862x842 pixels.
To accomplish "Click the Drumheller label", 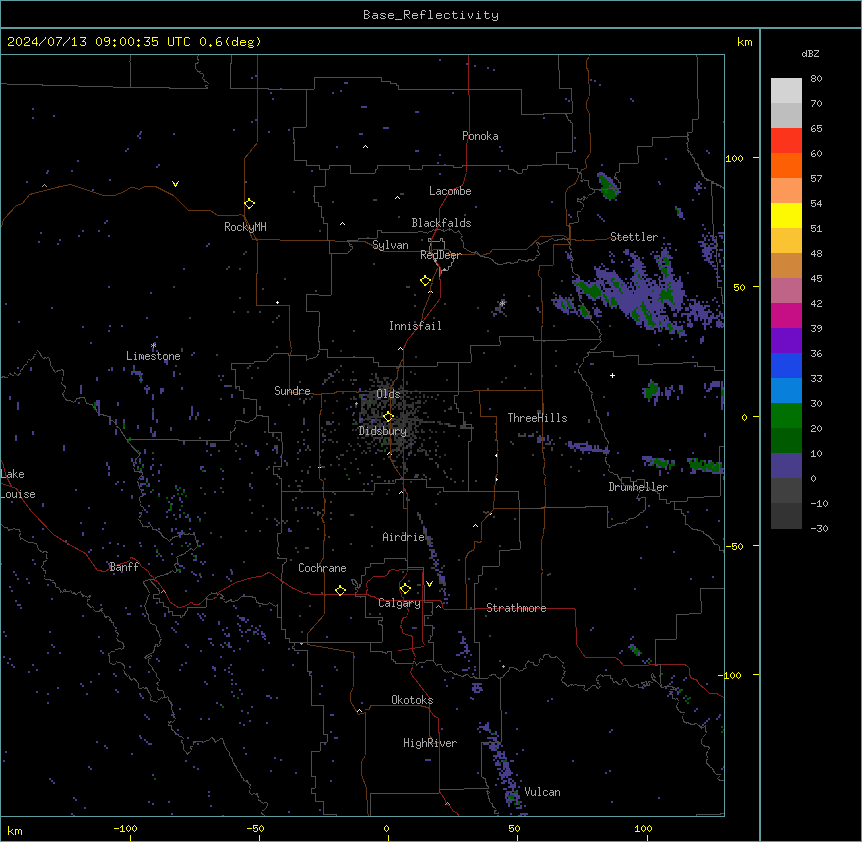I will click(x=638, y=487).
